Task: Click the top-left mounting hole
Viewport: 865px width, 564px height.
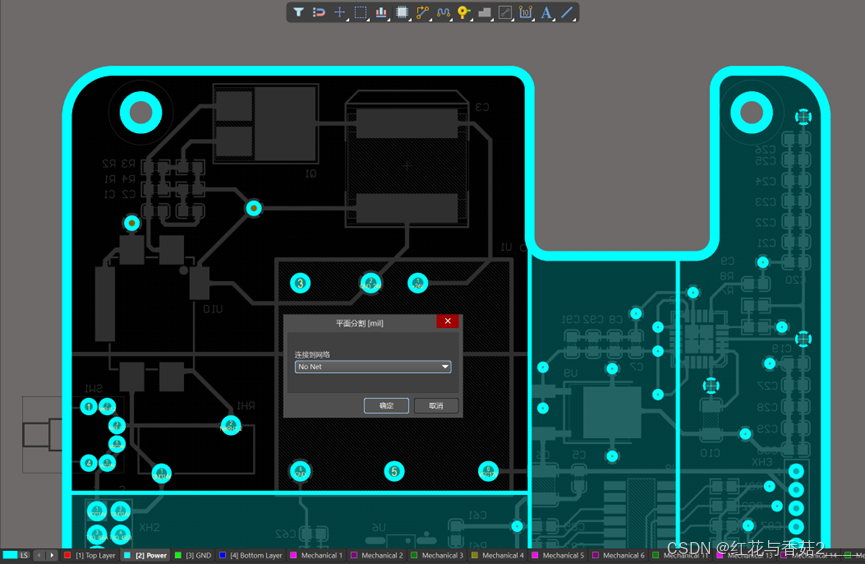Action: click(x=141, y=113)
